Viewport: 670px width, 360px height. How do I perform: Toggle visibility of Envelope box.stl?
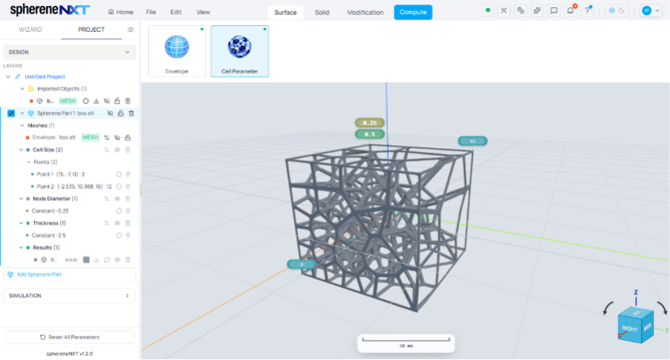pos(117,138)
